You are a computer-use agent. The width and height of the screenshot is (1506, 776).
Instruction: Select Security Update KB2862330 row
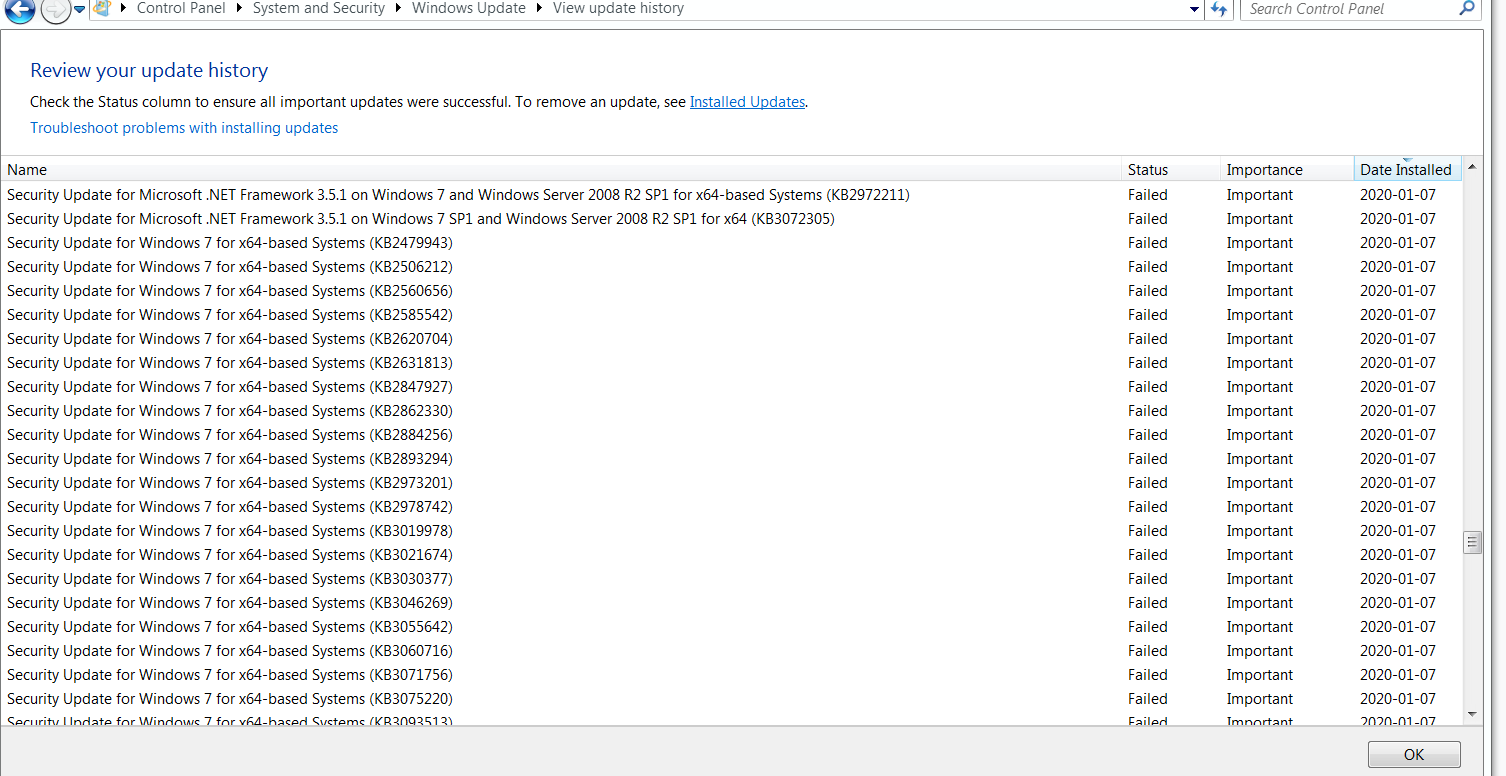(x=731, y=411)
